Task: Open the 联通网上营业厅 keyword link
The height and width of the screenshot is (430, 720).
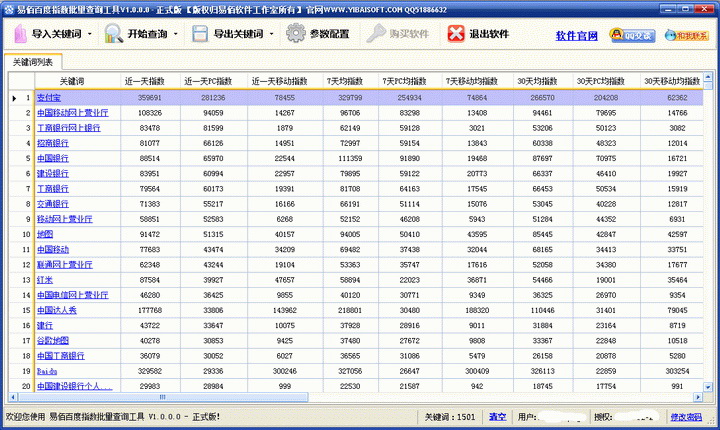Action: (x=65, y=265)
